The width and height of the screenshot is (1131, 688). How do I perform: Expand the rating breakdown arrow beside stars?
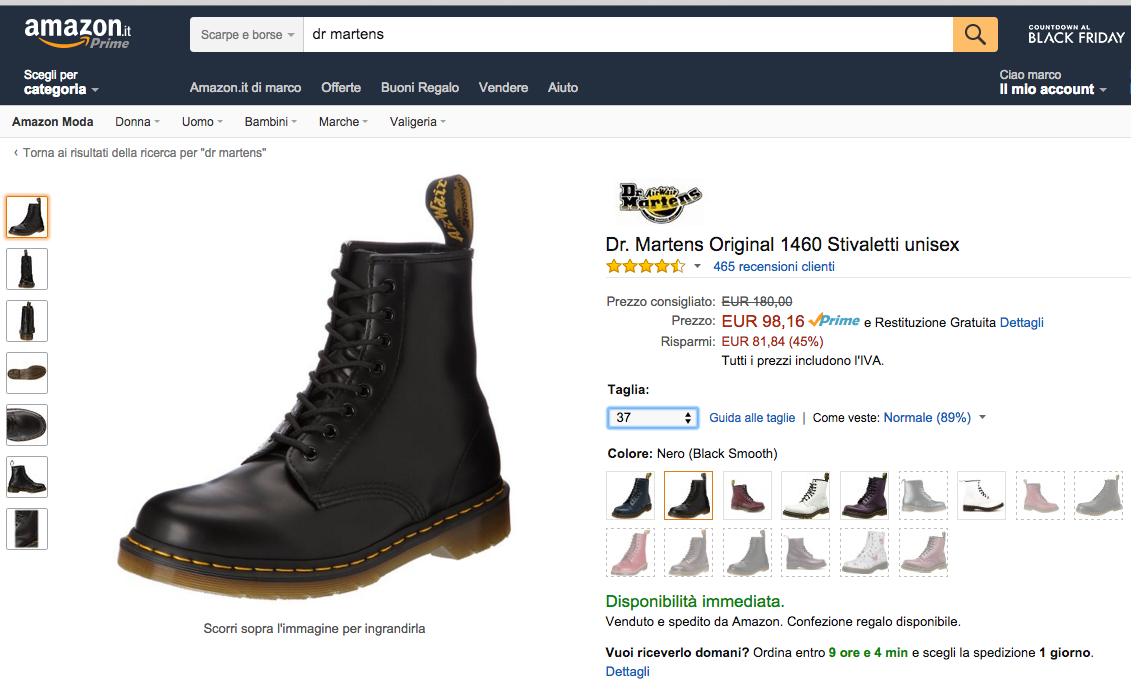[x=697, y=266]
